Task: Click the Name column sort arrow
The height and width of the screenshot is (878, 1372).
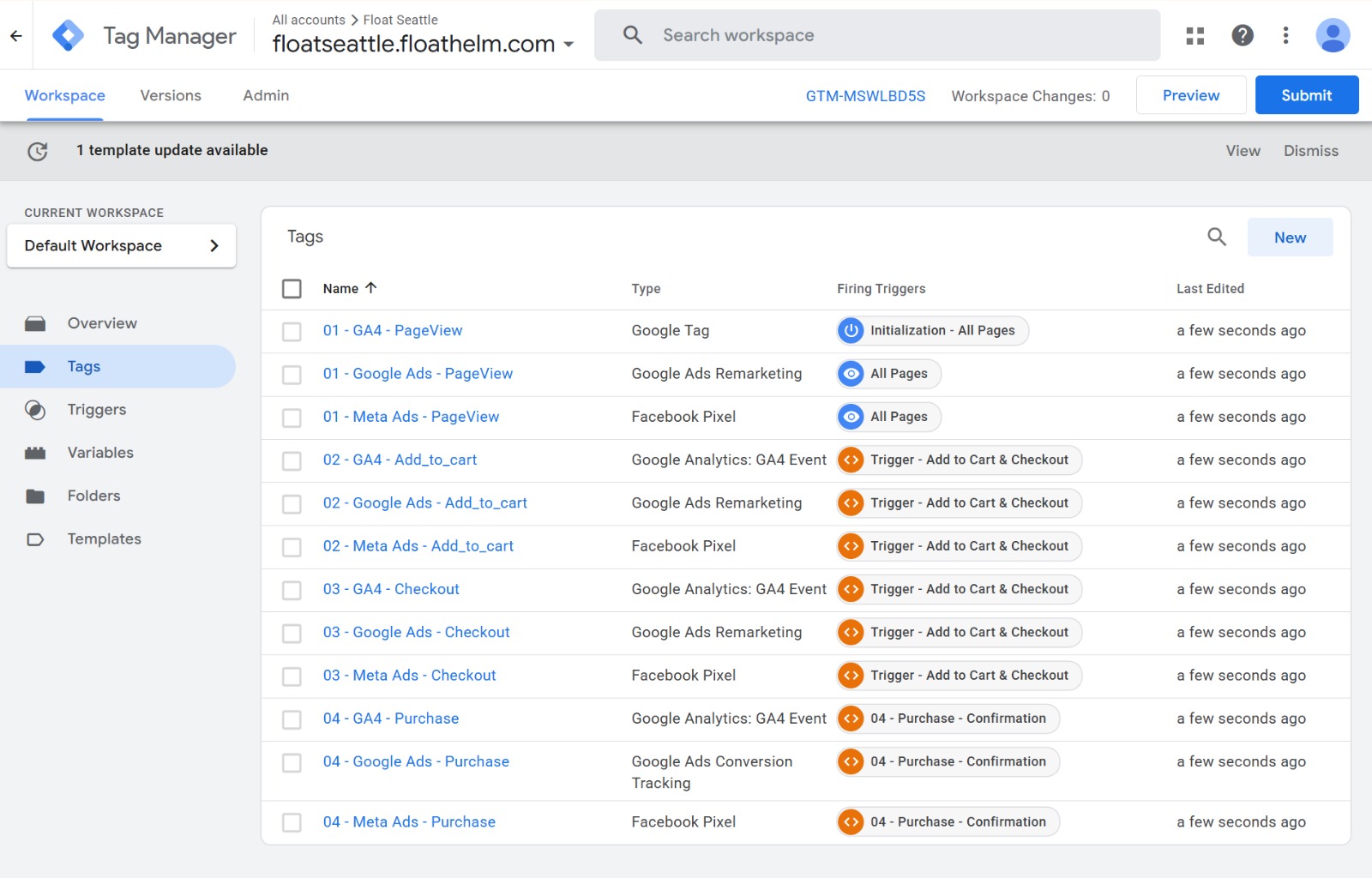Action: click(x=371, y=288)
